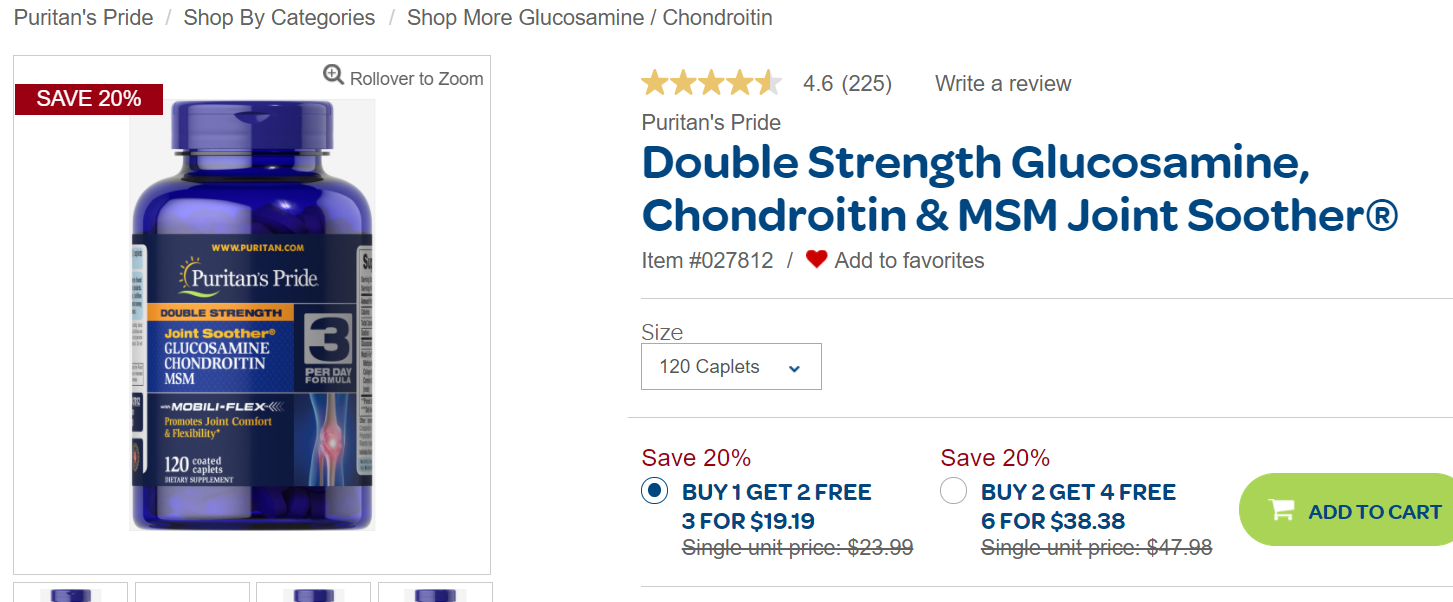Open the 120 Caplets size dropdown
Viewport: 1453px width, 602px height.
pos(730,367)
